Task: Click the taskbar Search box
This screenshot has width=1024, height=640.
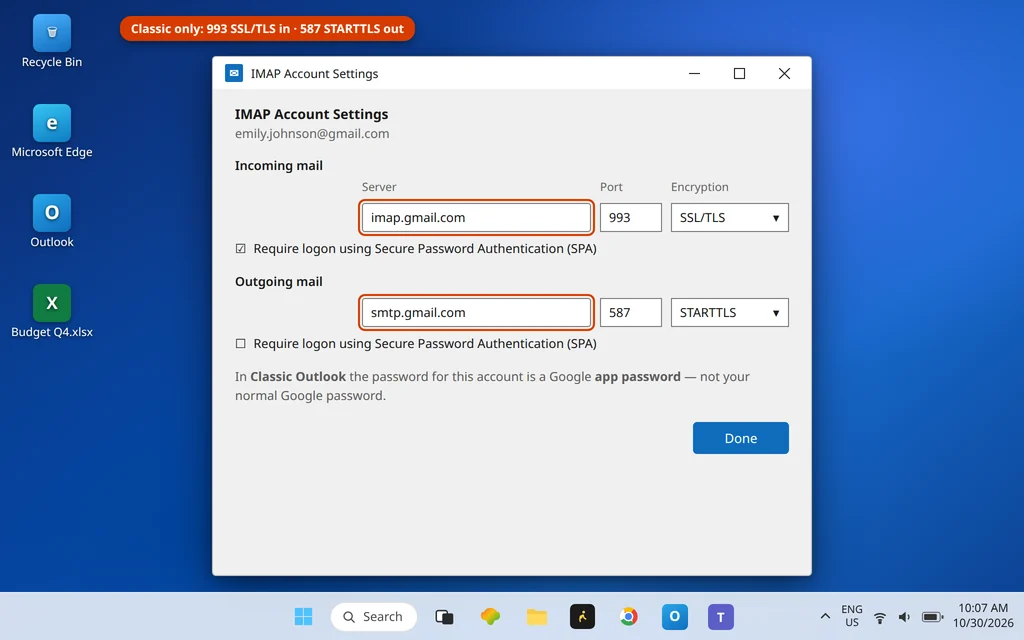Action: click(374, 616)
